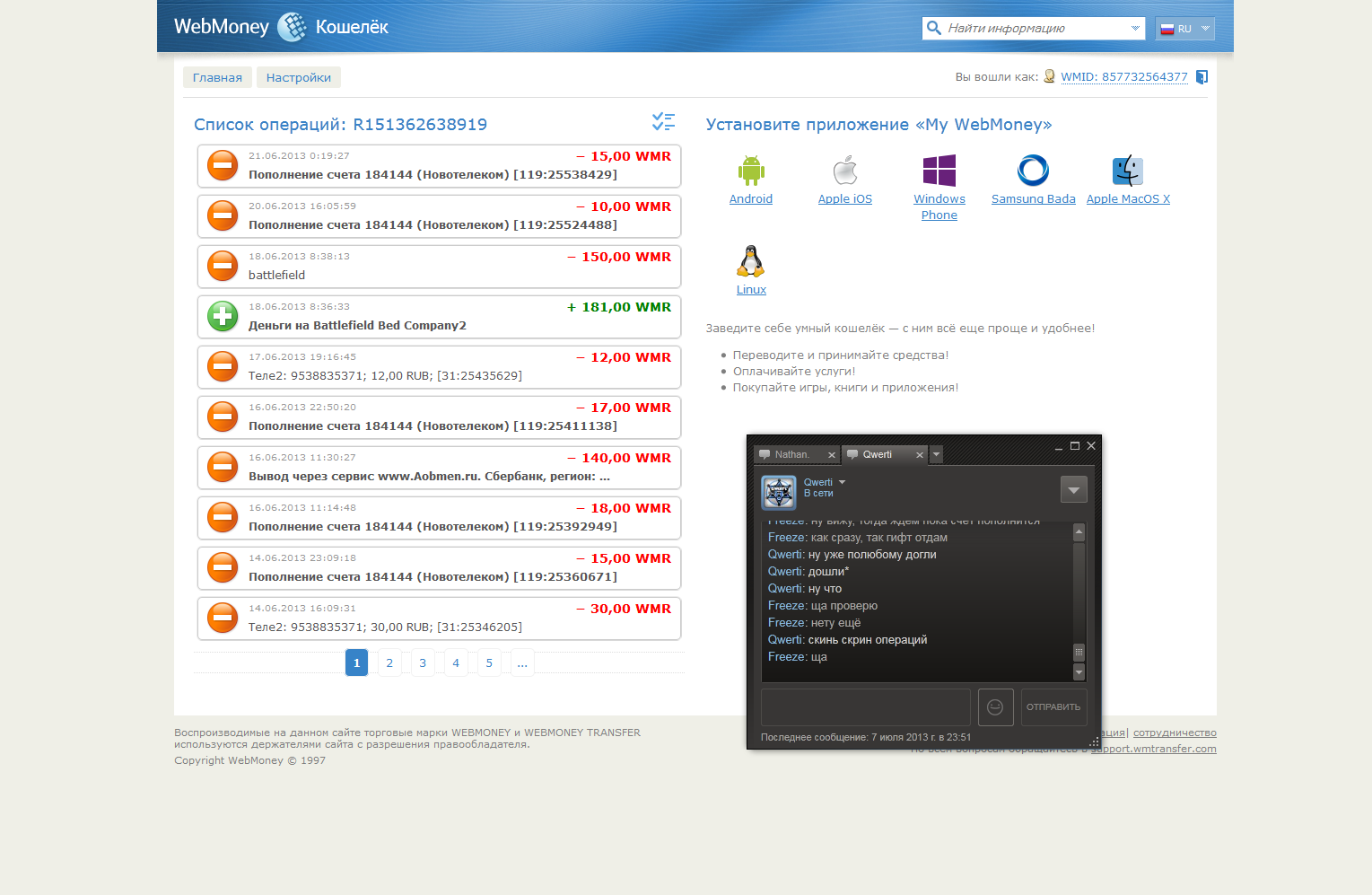Viewport: 1372px width, 895px height.
Task: Open the chat options dropdown button
Action: pos(1073,489)
